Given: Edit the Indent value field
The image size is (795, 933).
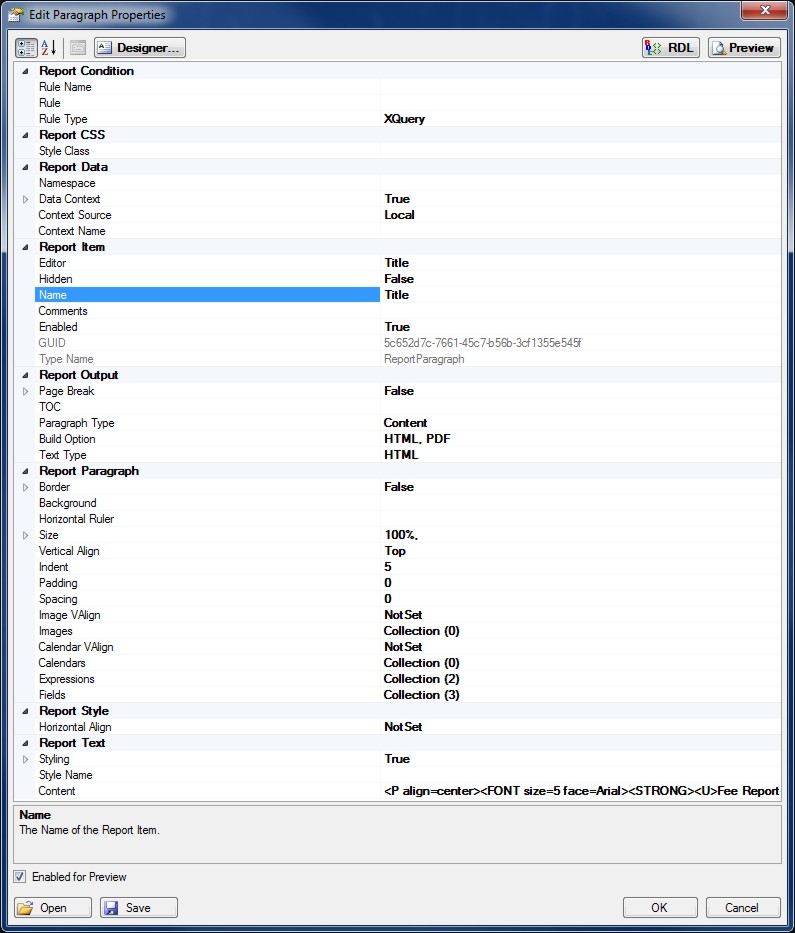Looking at the screenshot, I should pyautogui.click(x=580, y=567).
